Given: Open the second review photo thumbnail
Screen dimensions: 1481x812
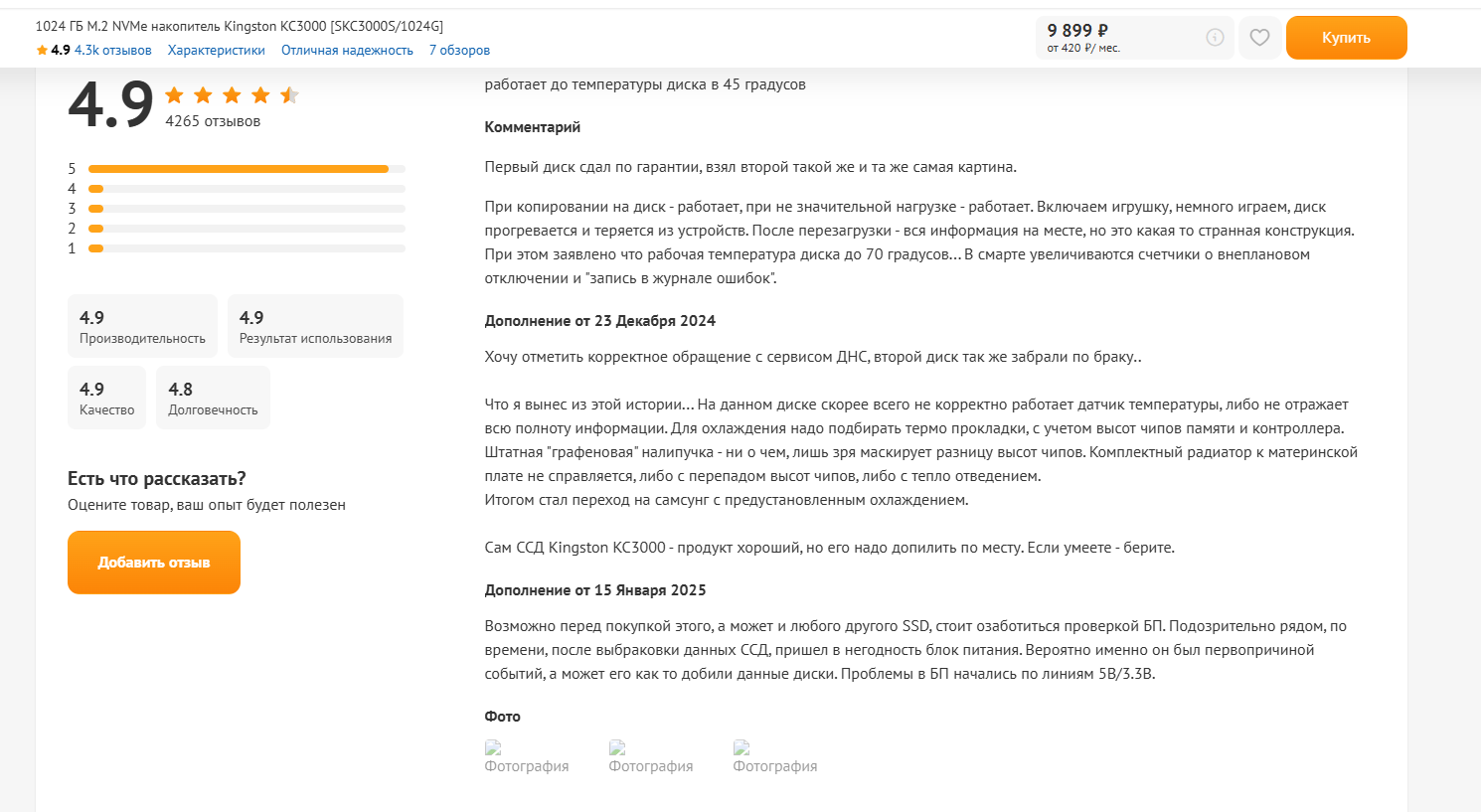Looking at the screenshot, I should tap(650, 757).
